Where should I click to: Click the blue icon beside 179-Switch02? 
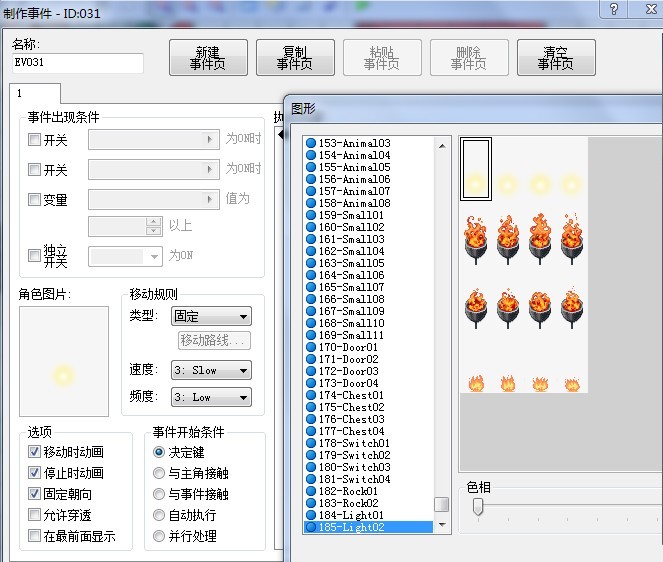coord(311,455)
